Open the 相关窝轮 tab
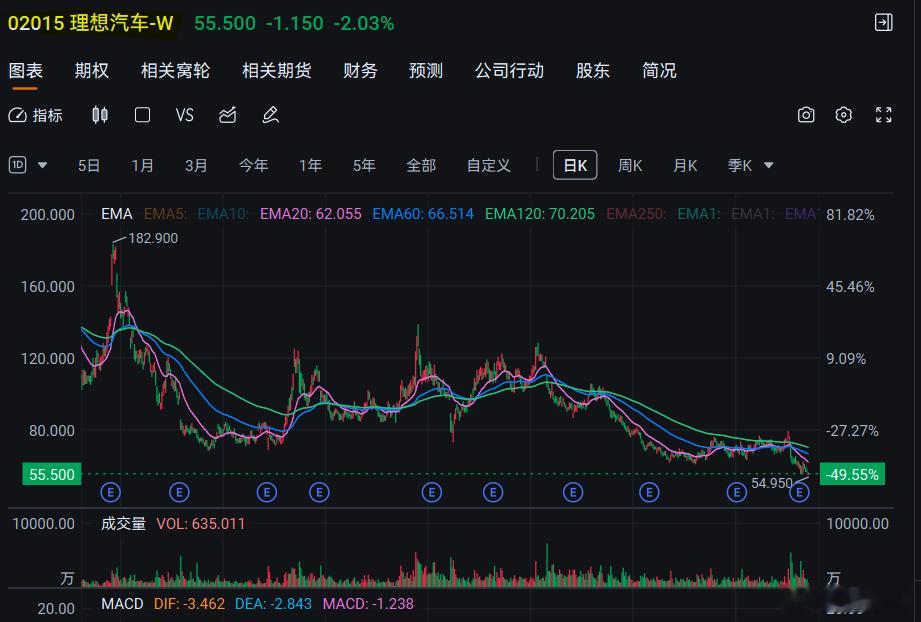This screenshot has width=921, height=622. coord(175,70)
